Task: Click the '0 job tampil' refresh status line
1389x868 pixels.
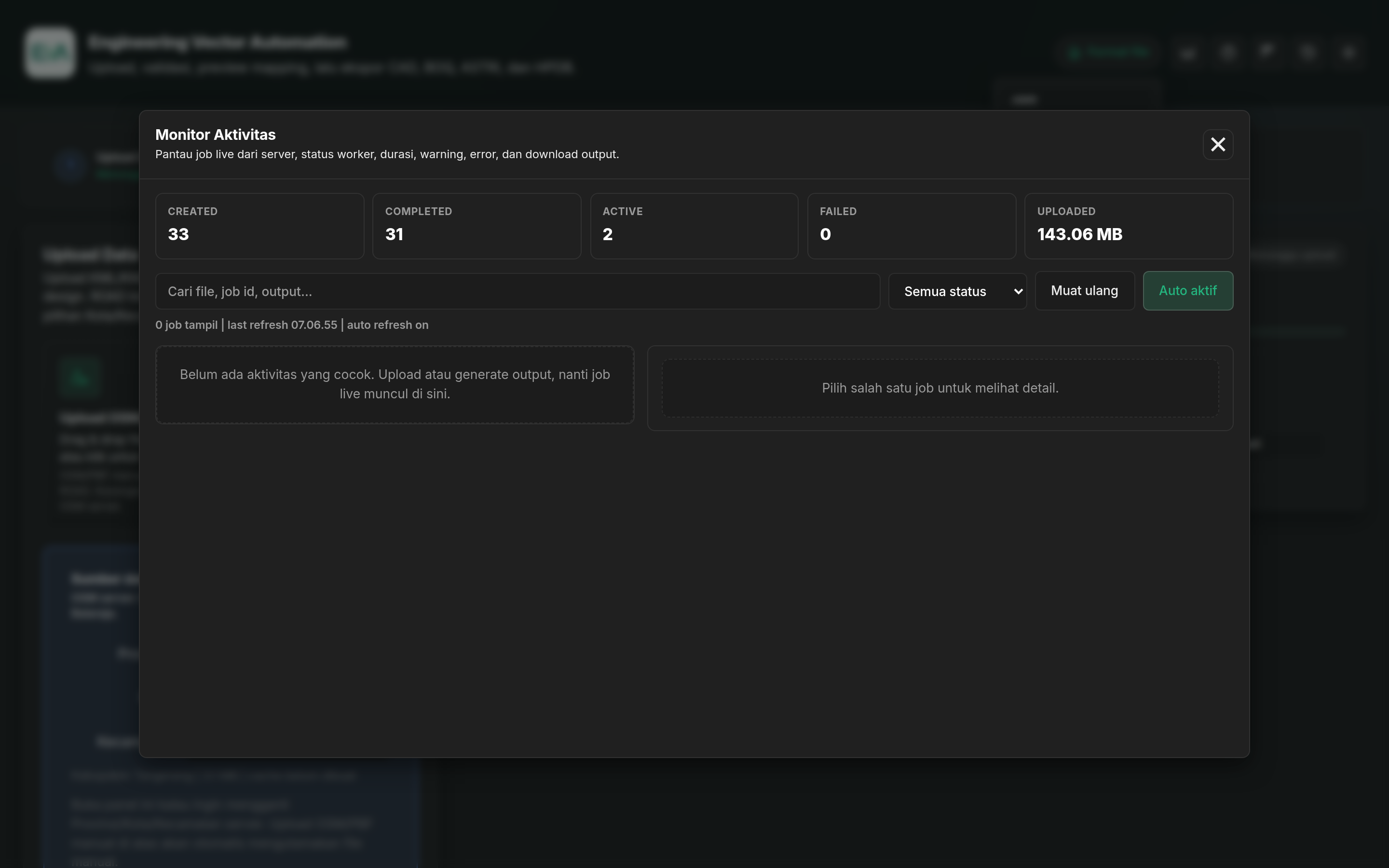Action: [292, 325]
